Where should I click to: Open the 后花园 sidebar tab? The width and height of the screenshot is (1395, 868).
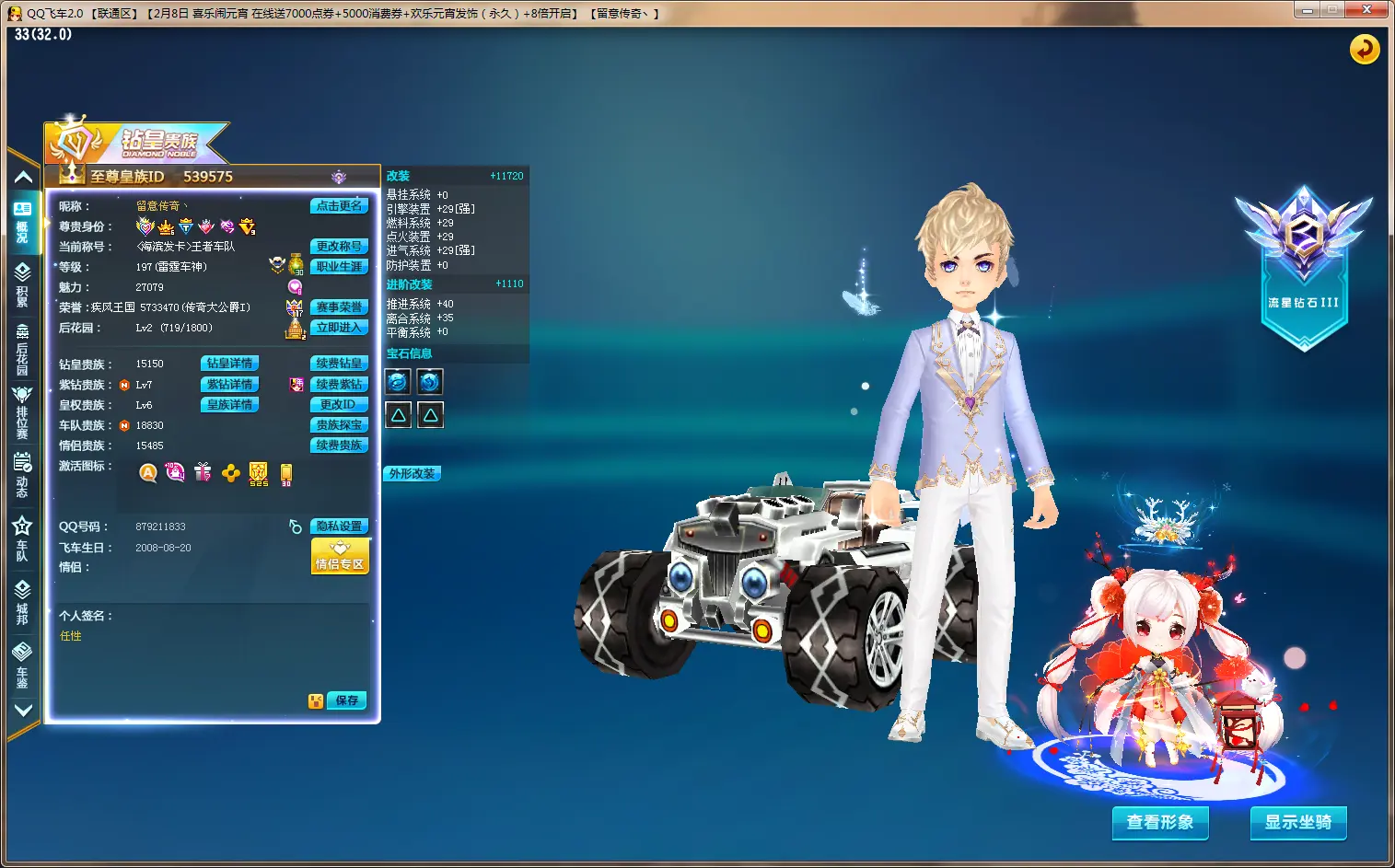point(23,349)
